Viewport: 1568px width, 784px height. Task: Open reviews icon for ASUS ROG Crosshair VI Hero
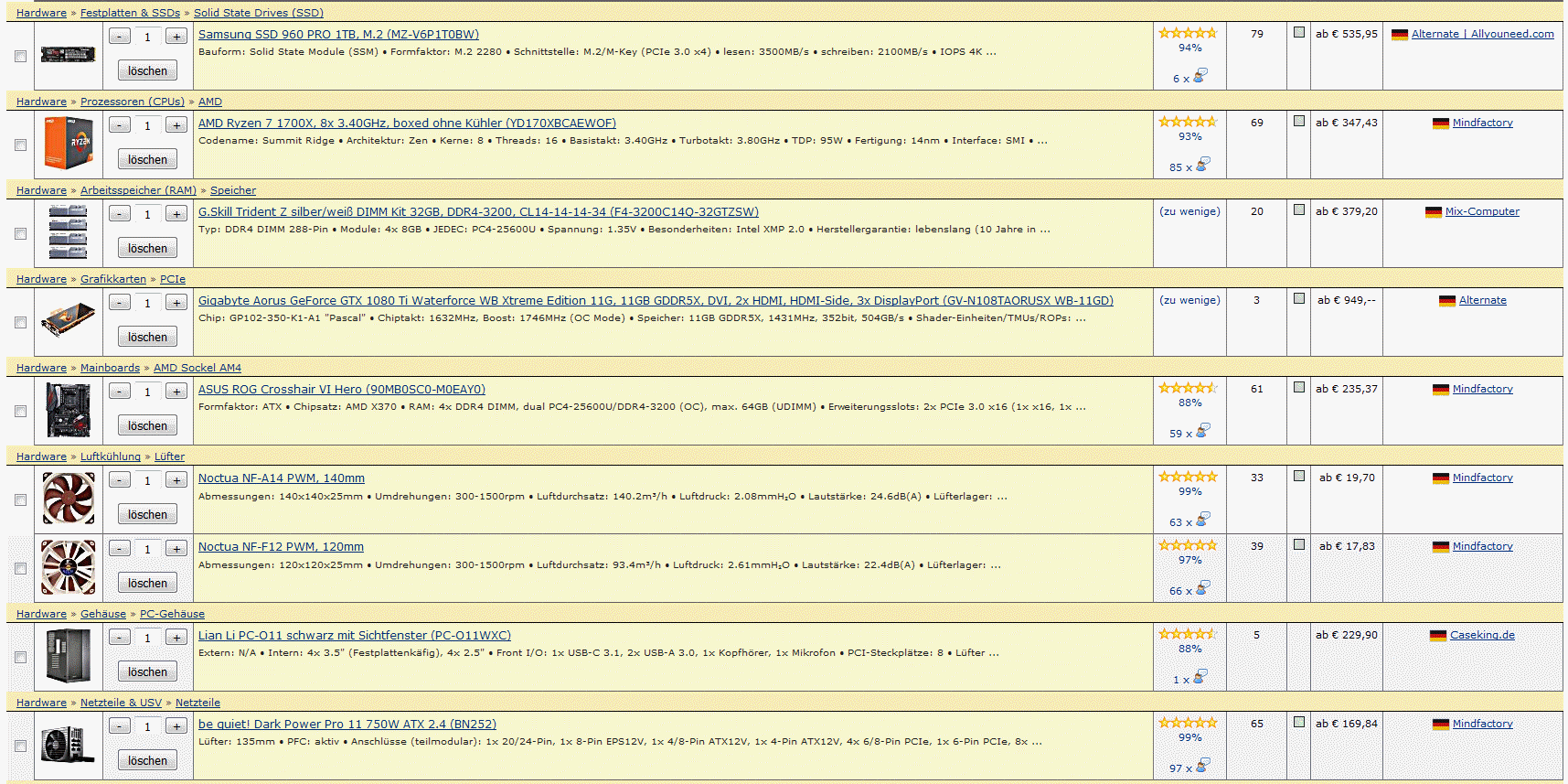click(x=1202, y=430)
